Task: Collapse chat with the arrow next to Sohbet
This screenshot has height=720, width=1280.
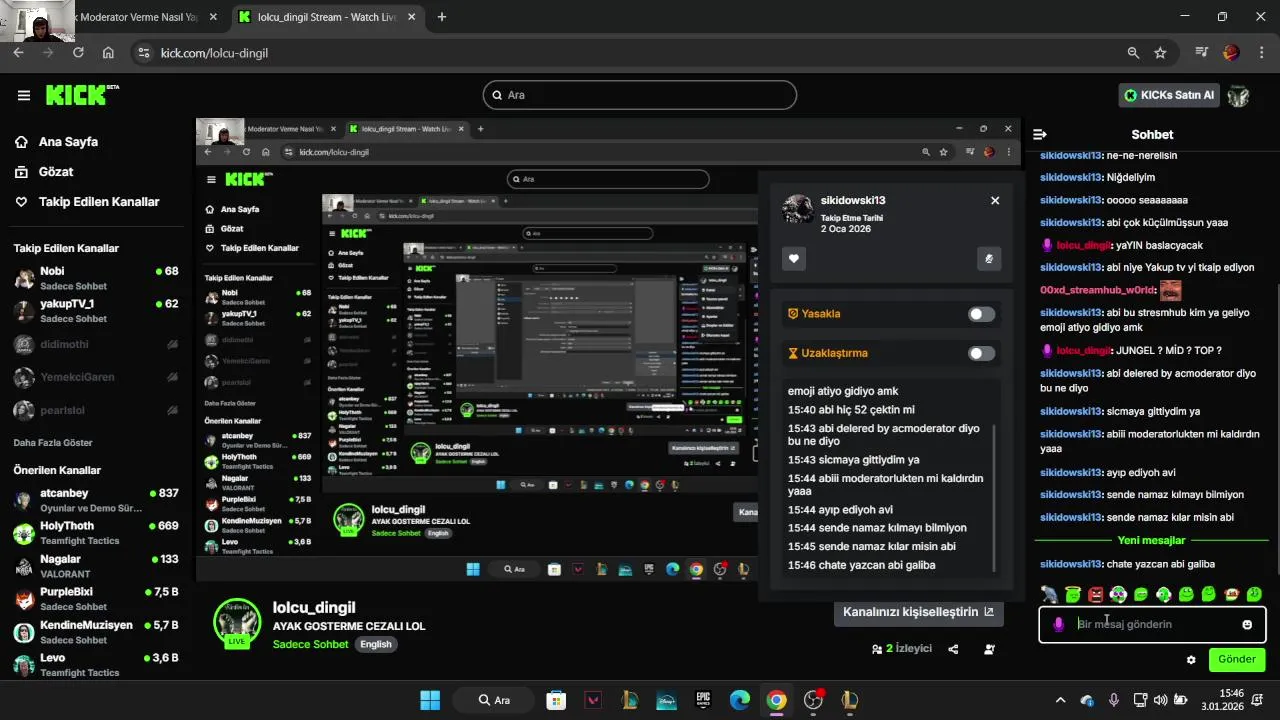Action: pyautogui.click(x=1040, y=134)
